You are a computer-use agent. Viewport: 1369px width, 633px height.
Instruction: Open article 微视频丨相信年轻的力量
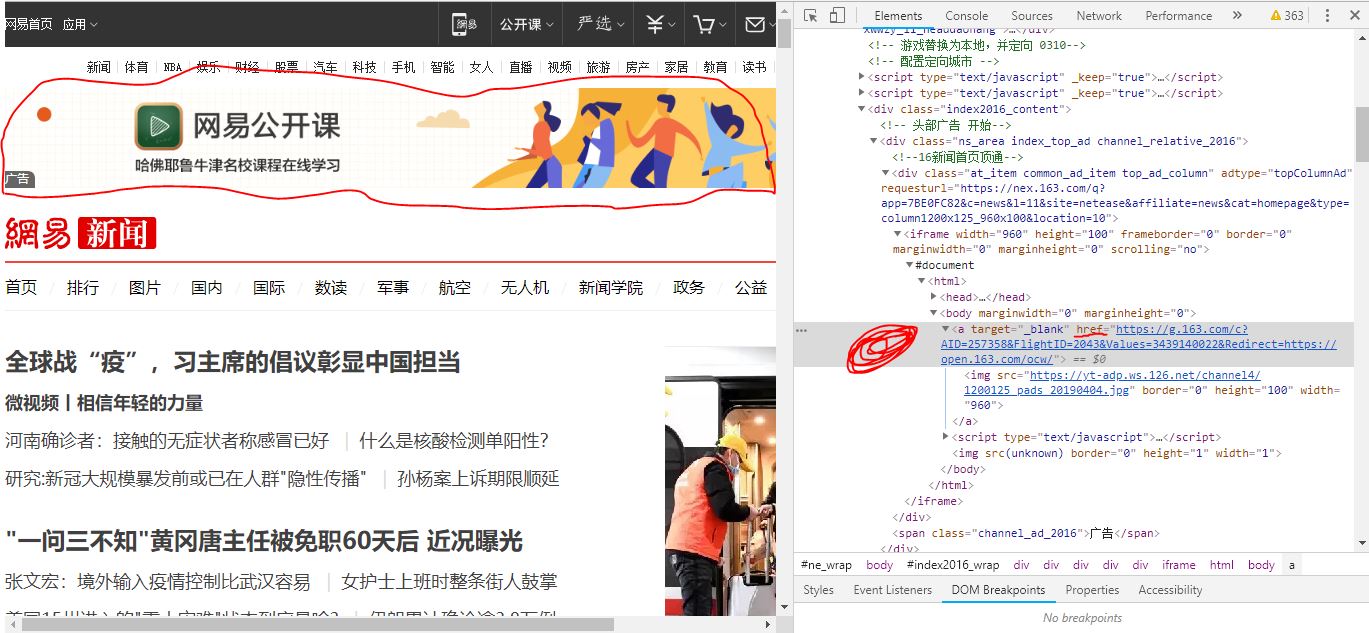click(104, 403)
